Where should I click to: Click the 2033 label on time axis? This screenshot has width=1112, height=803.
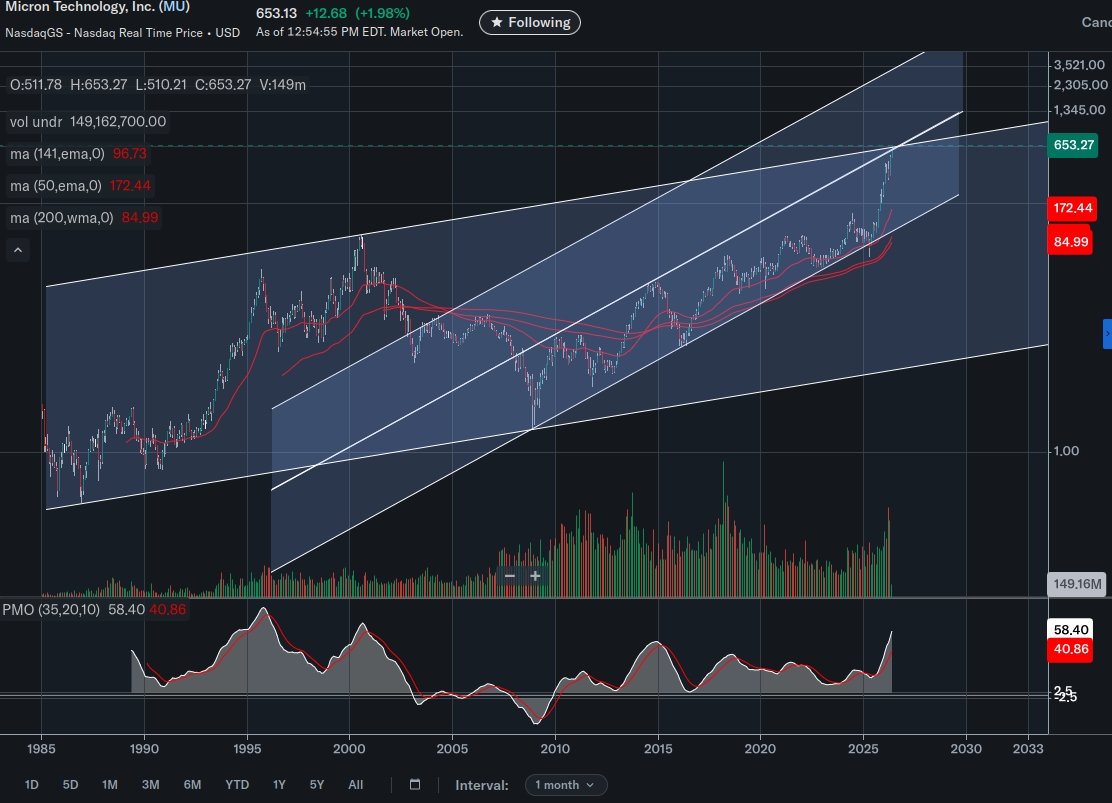coord(1028,749)
